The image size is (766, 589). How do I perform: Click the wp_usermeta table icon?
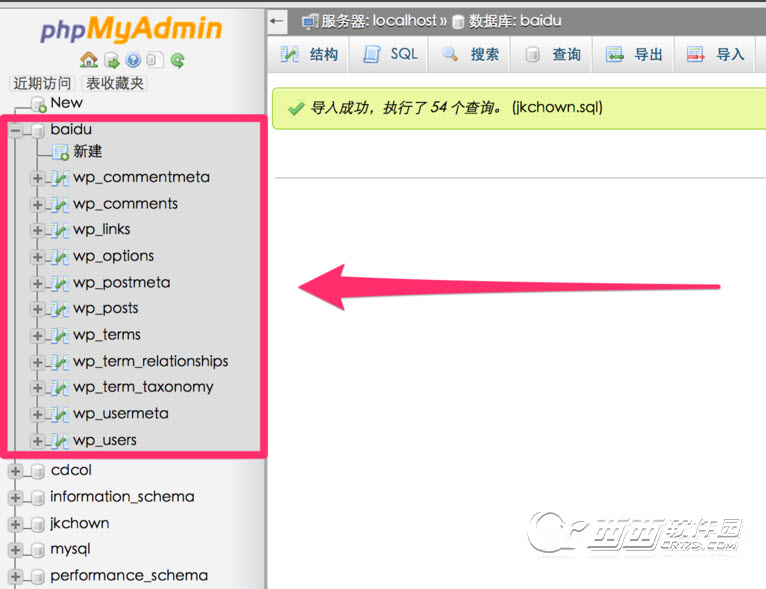coord(59,414)
